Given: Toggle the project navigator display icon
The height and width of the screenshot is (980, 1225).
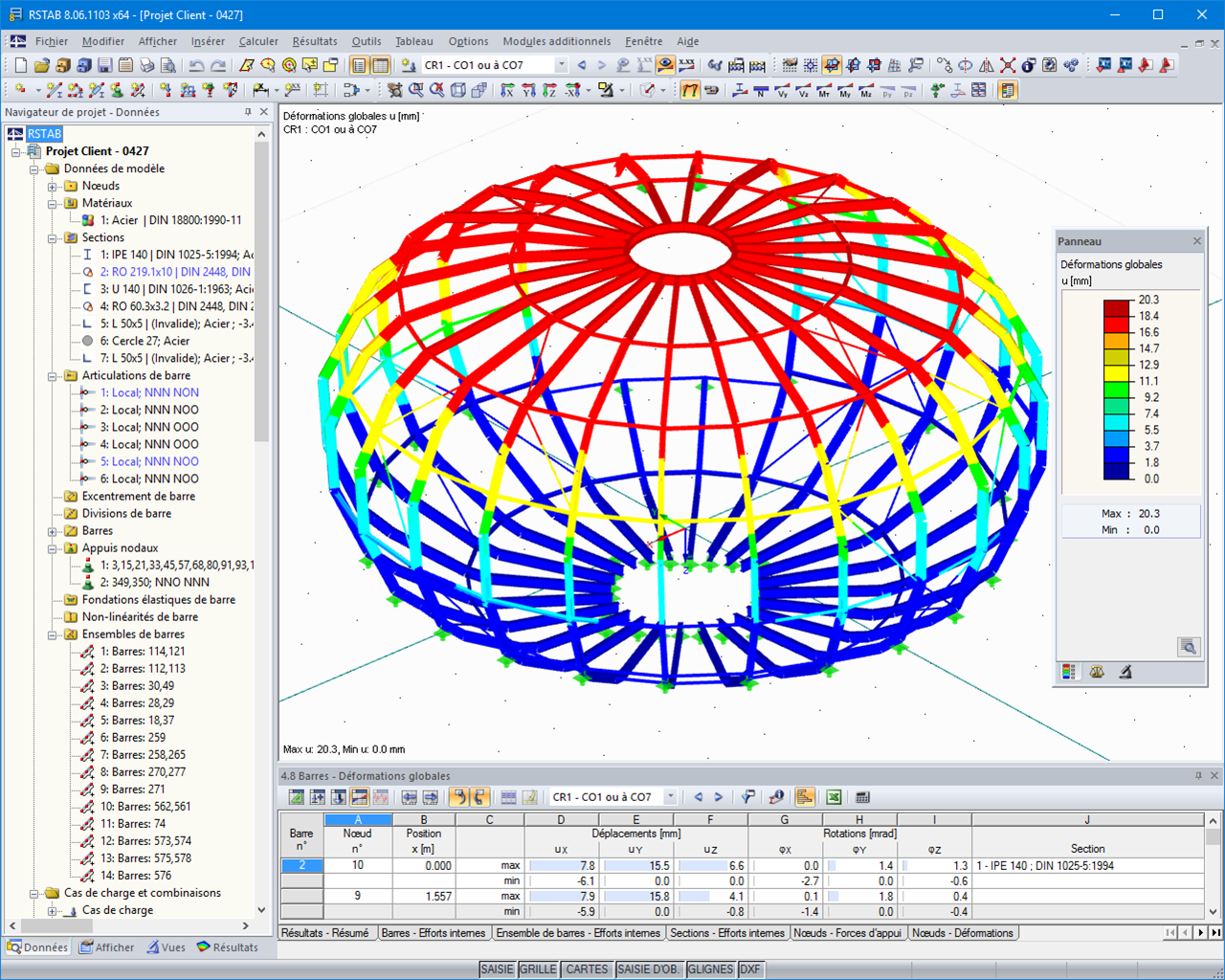Looking at the screenshot, I should pos(359,65).
